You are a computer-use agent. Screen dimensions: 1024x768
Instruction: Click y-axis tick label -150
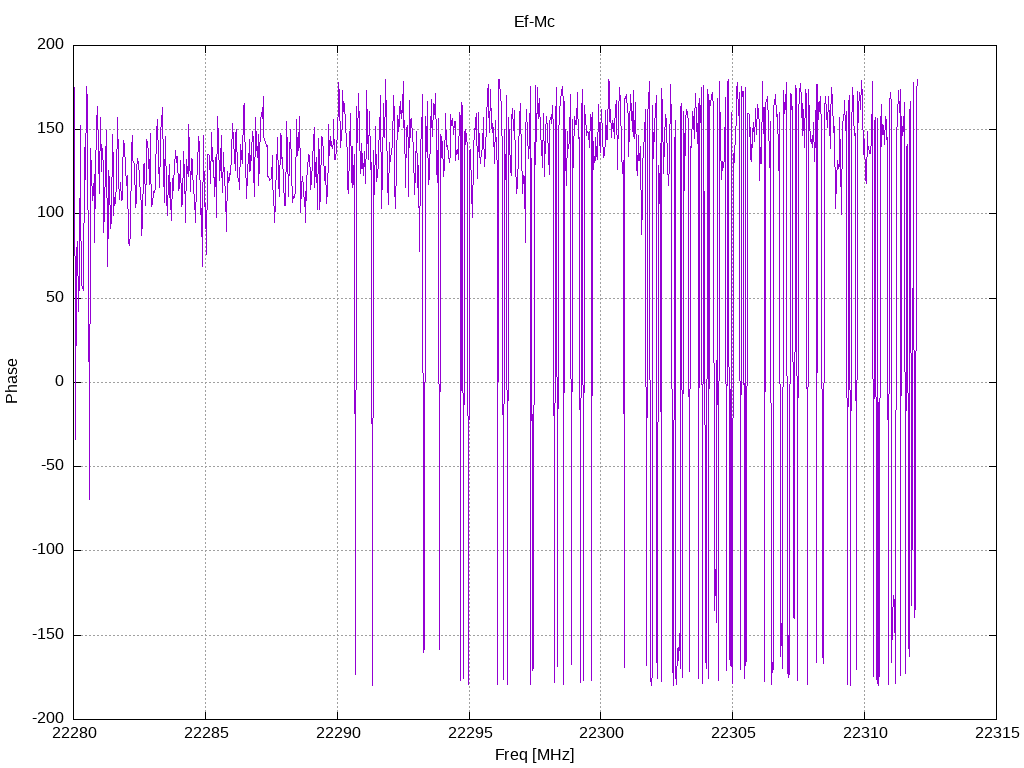[x=48, y=634]
